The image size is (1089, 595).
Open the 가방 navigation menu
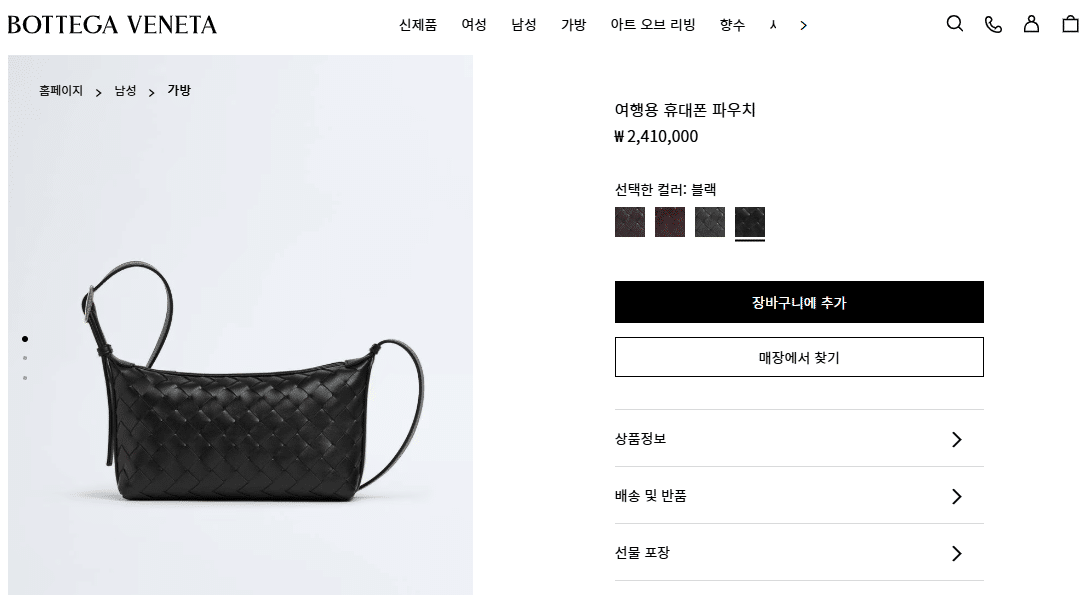coord(574,25)
